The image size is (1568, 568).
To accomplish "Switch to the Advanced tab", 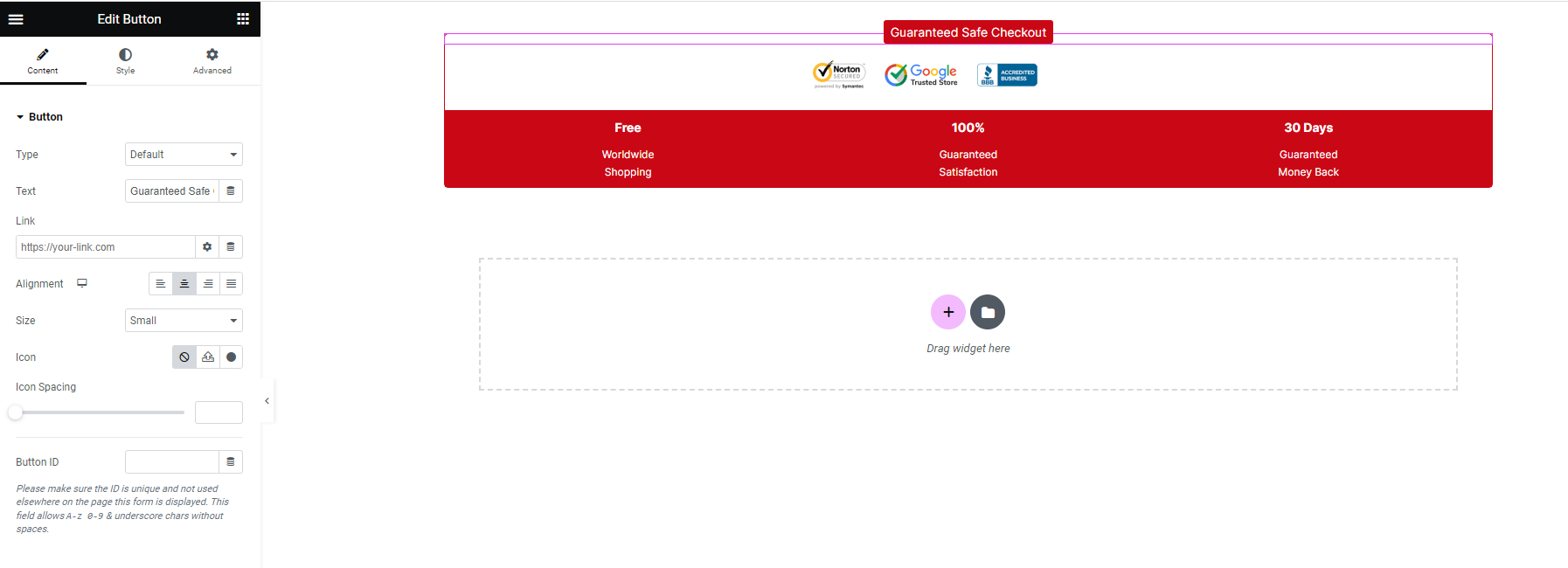I will [x=212, y=61].
